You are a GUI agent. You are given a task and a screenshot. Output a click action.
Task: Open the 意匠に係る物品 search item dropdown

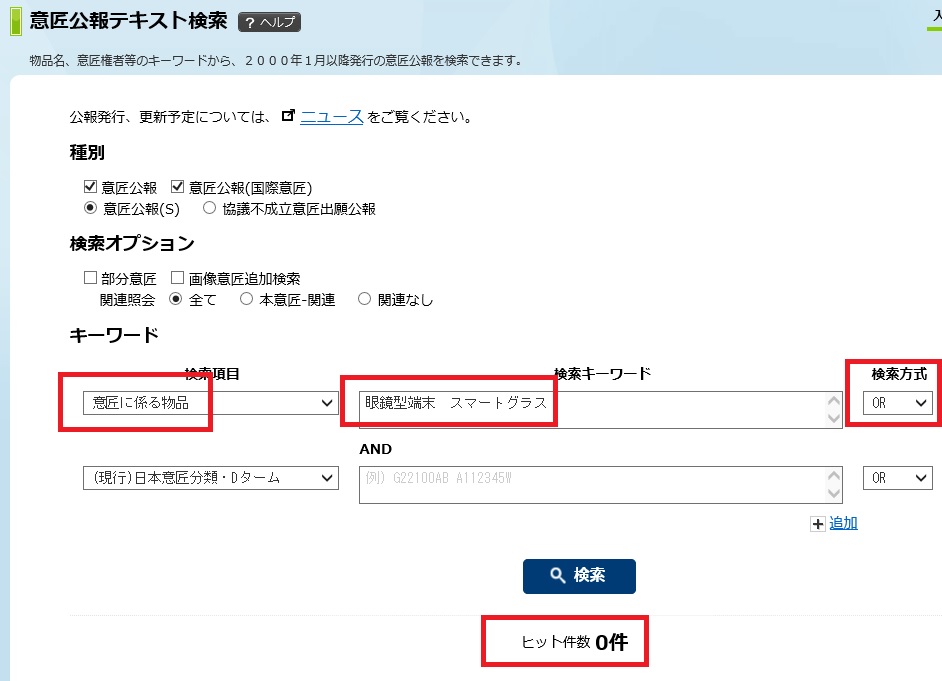(x=210, y=403)
